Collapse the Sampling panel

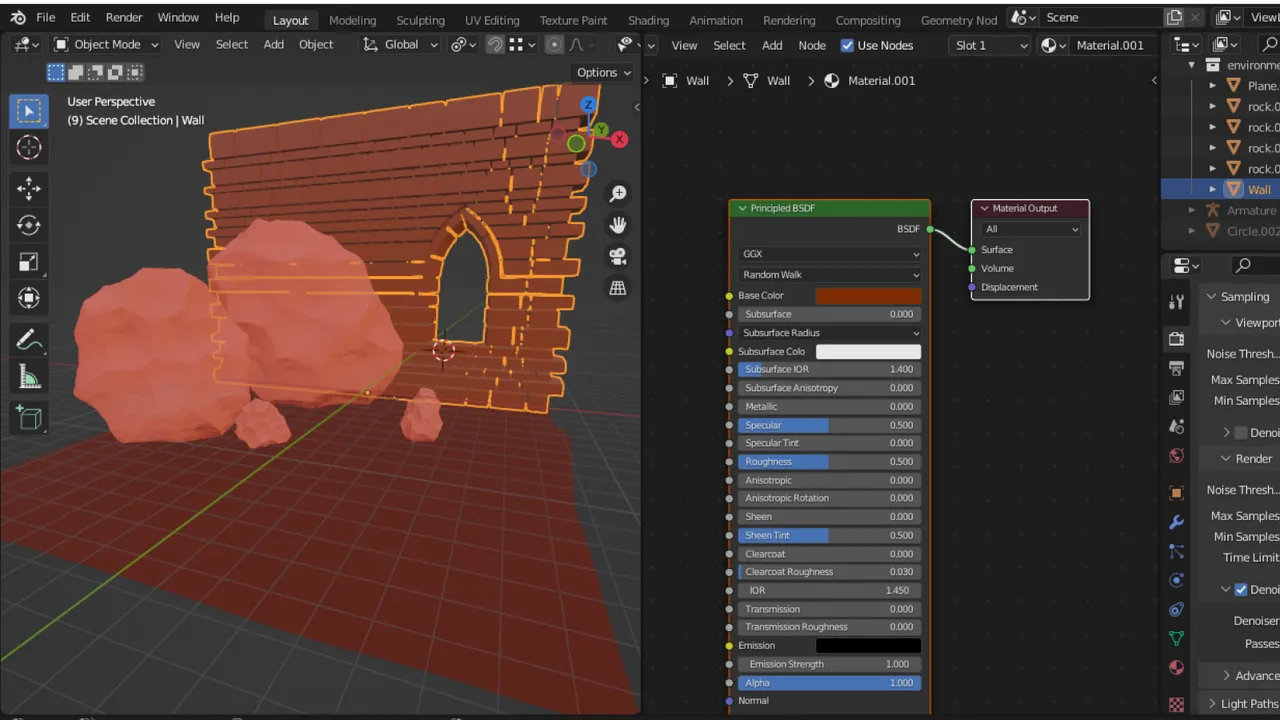[x=1211, y=297]
